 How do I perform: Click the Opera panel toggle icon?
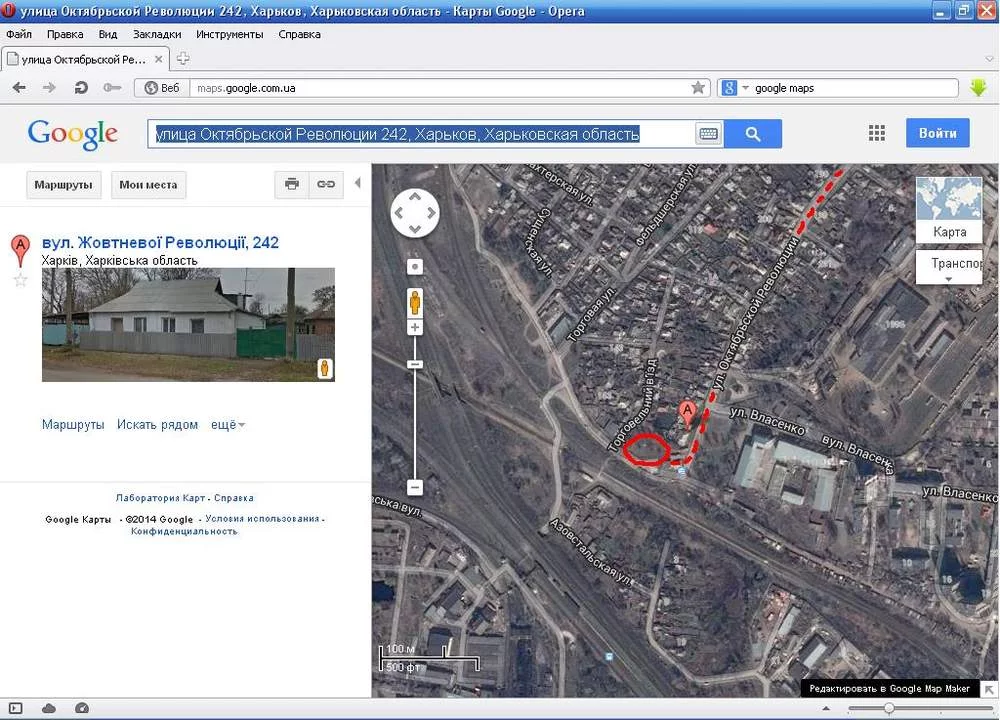click(16, 709)
